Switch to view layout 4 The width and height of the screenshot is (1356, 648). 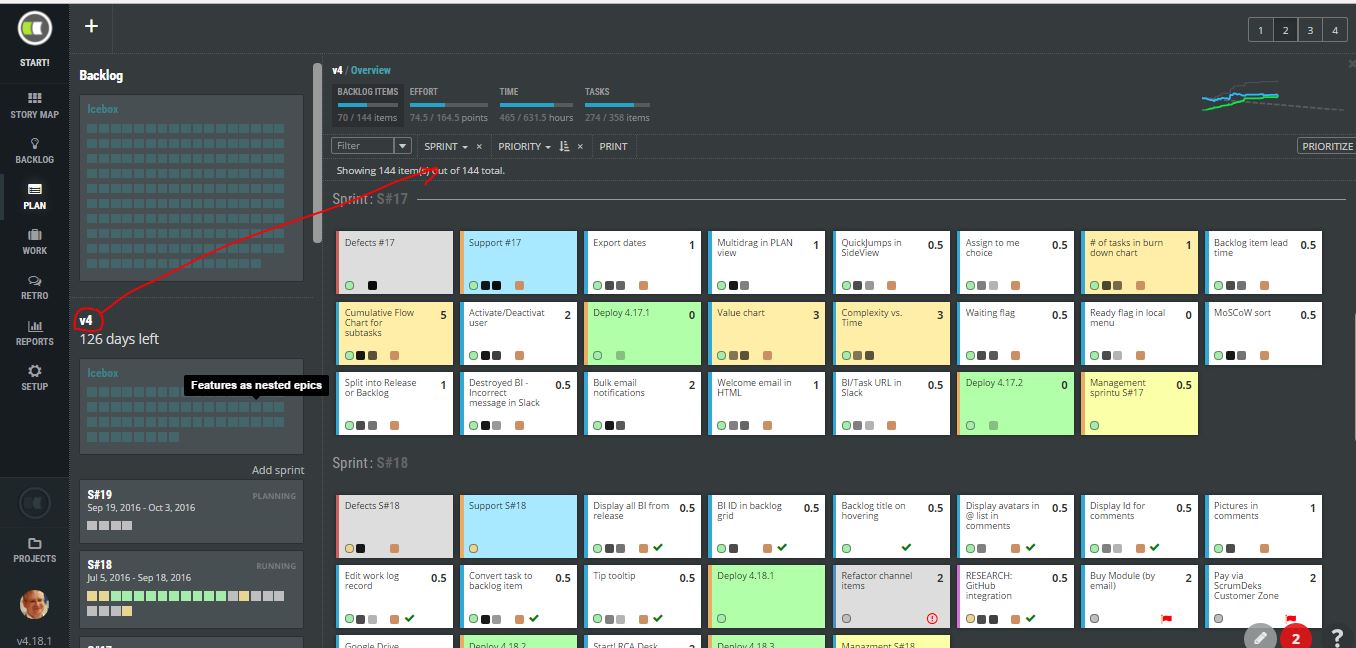pyautogui.click(x=1335, y=31)
